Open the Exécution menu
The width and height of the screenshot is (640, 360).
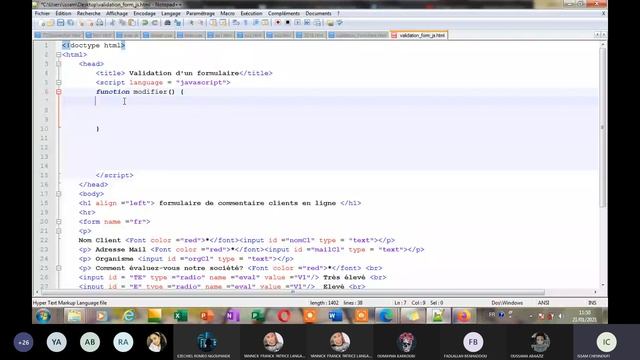pyautogui.click(x=251, y=13)
